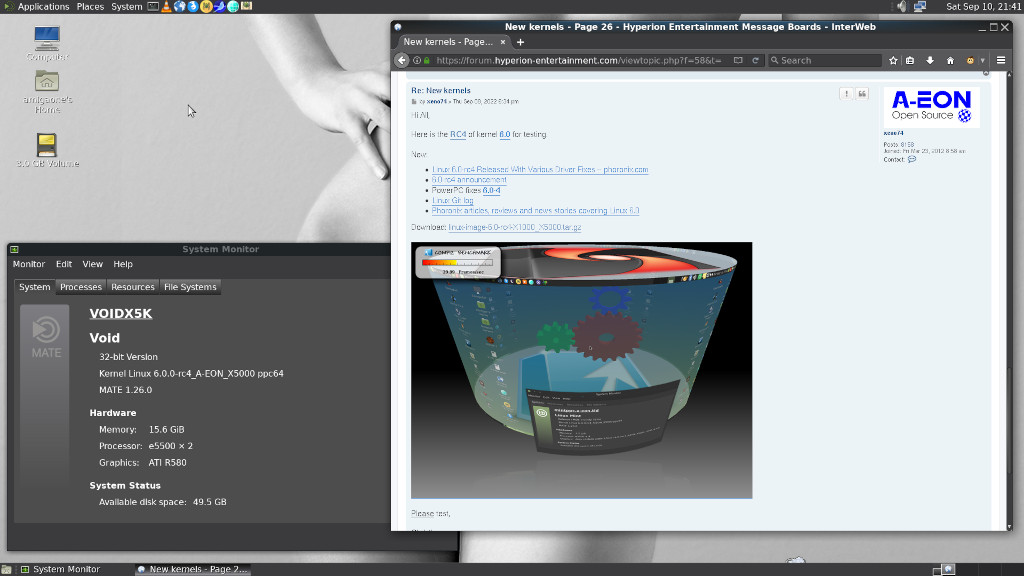Open the PowerPC fixes 6.0-4 link

(492, 190)
